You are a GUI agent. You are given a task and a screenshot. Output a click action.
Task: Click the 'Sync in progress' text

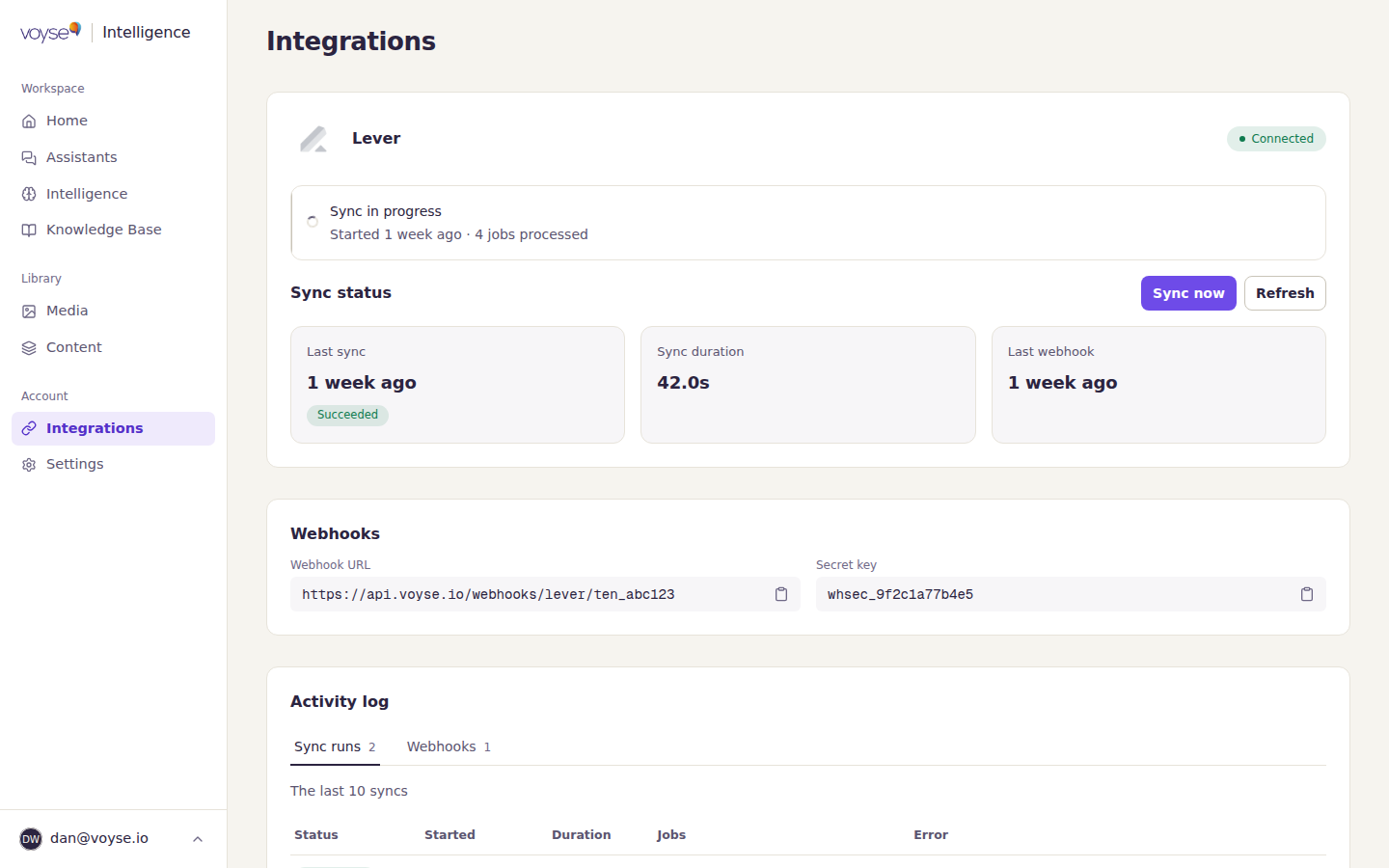386,211
